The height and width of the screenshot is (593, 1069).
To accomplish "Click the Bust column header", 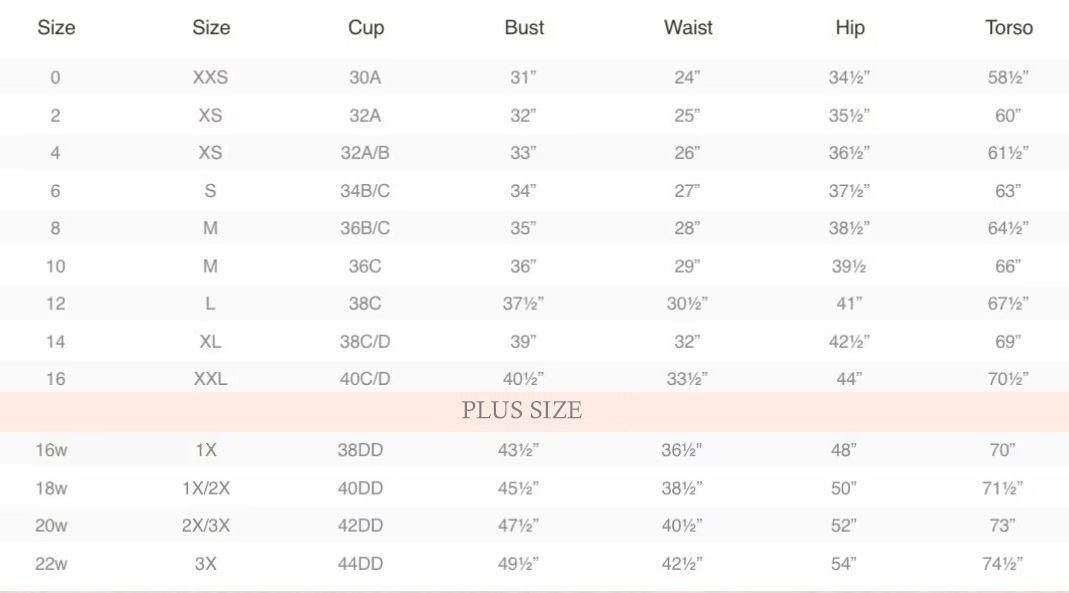I will point(524,28).
